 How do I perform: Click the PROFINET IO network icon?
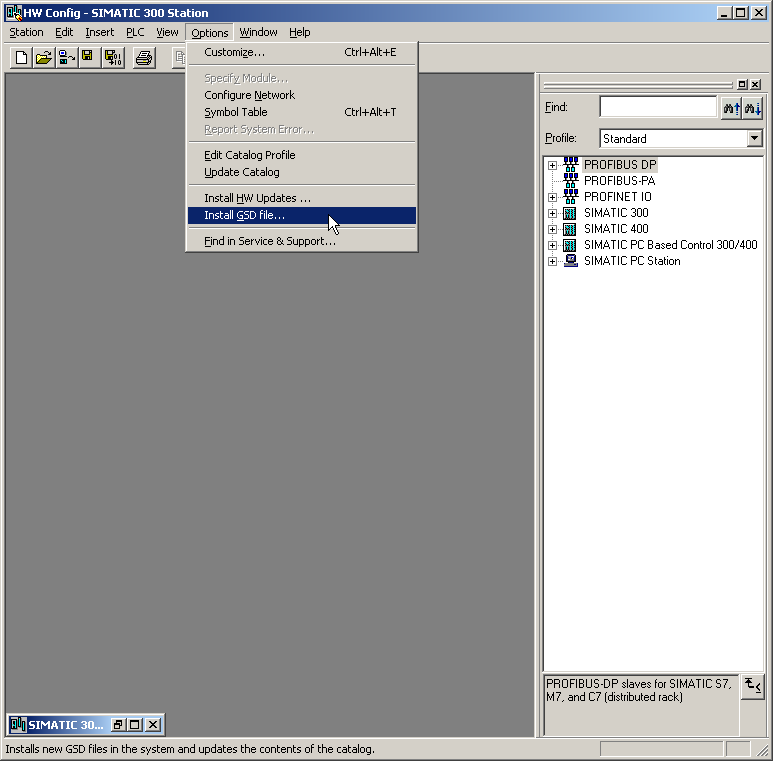coord(570,197)
